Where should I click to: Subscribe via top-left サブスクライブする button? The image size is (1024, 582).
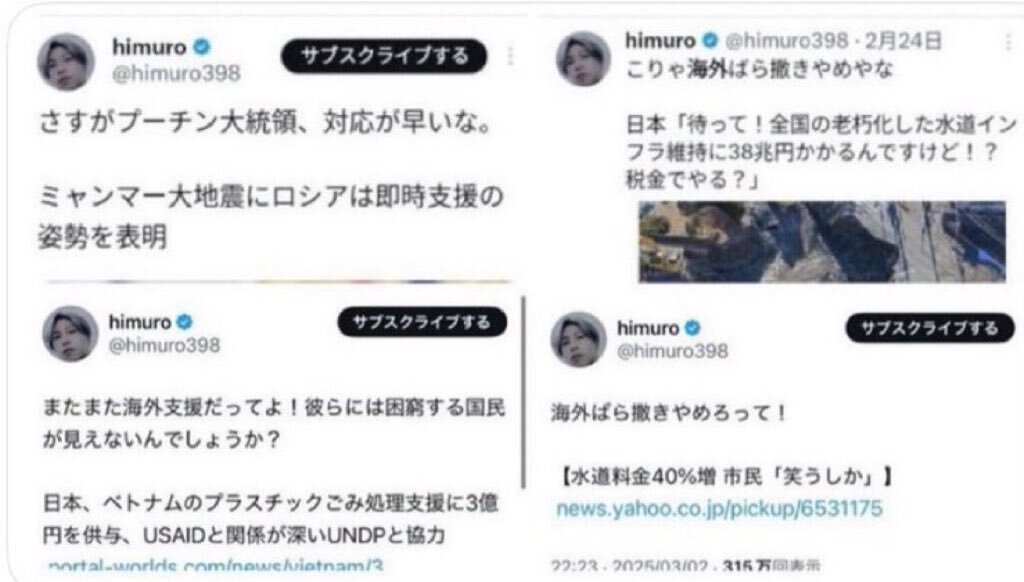pos(384,56)
